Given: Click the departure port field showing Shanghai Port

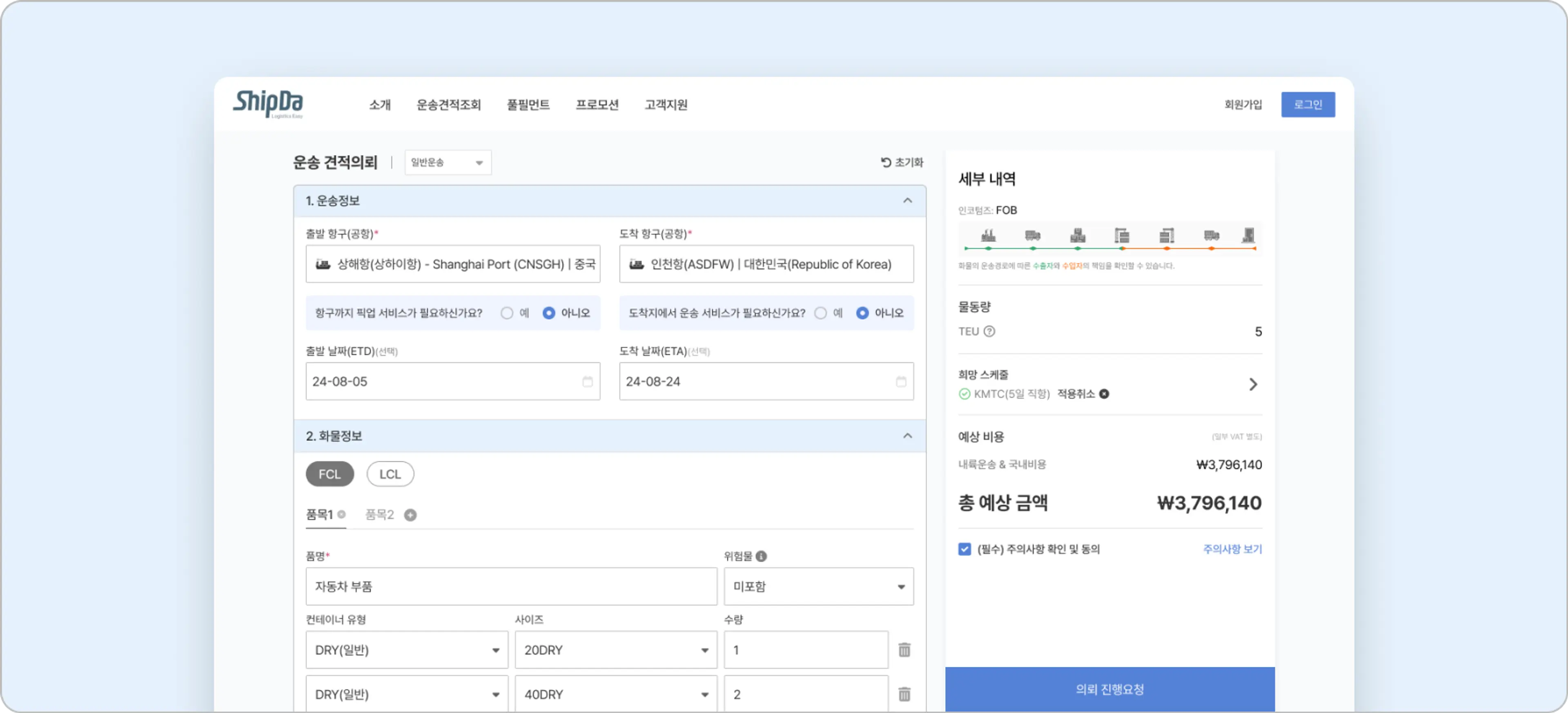Looking at the screenshot, I should [x=453, y=264].
